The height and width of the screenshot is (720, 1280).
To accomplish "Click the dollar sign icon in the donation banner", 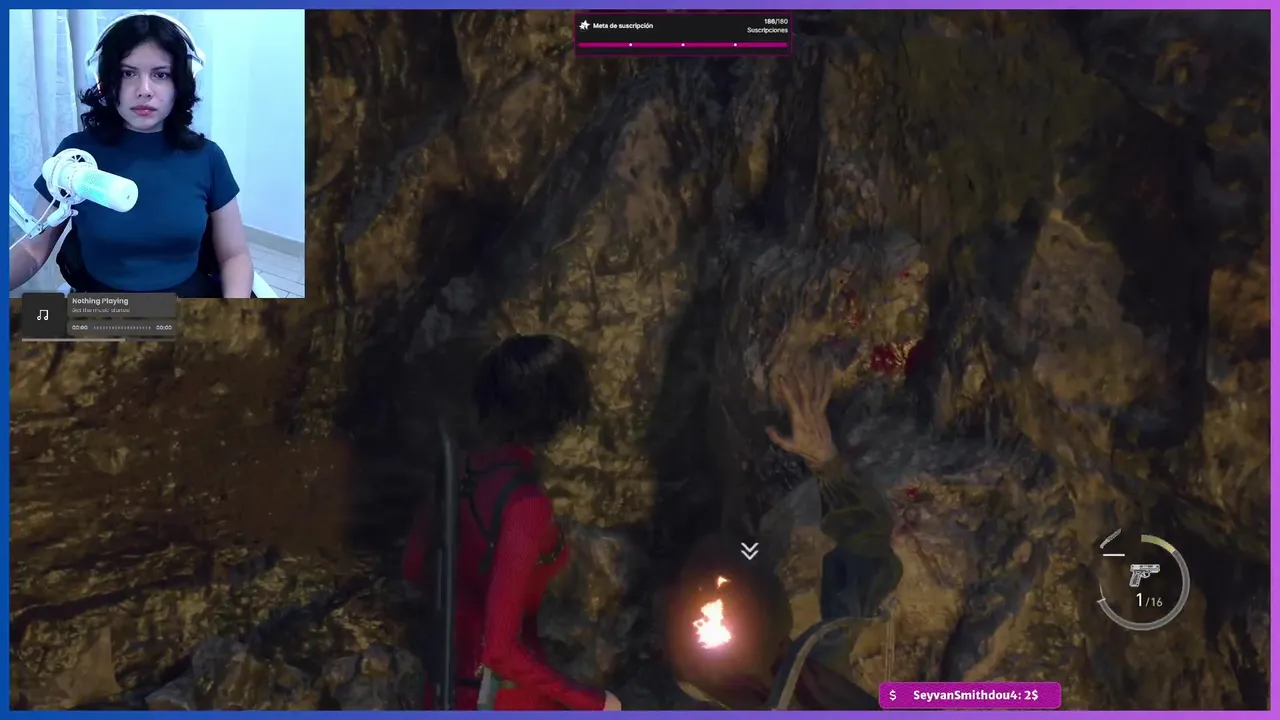I will click(x=893, y=695).
